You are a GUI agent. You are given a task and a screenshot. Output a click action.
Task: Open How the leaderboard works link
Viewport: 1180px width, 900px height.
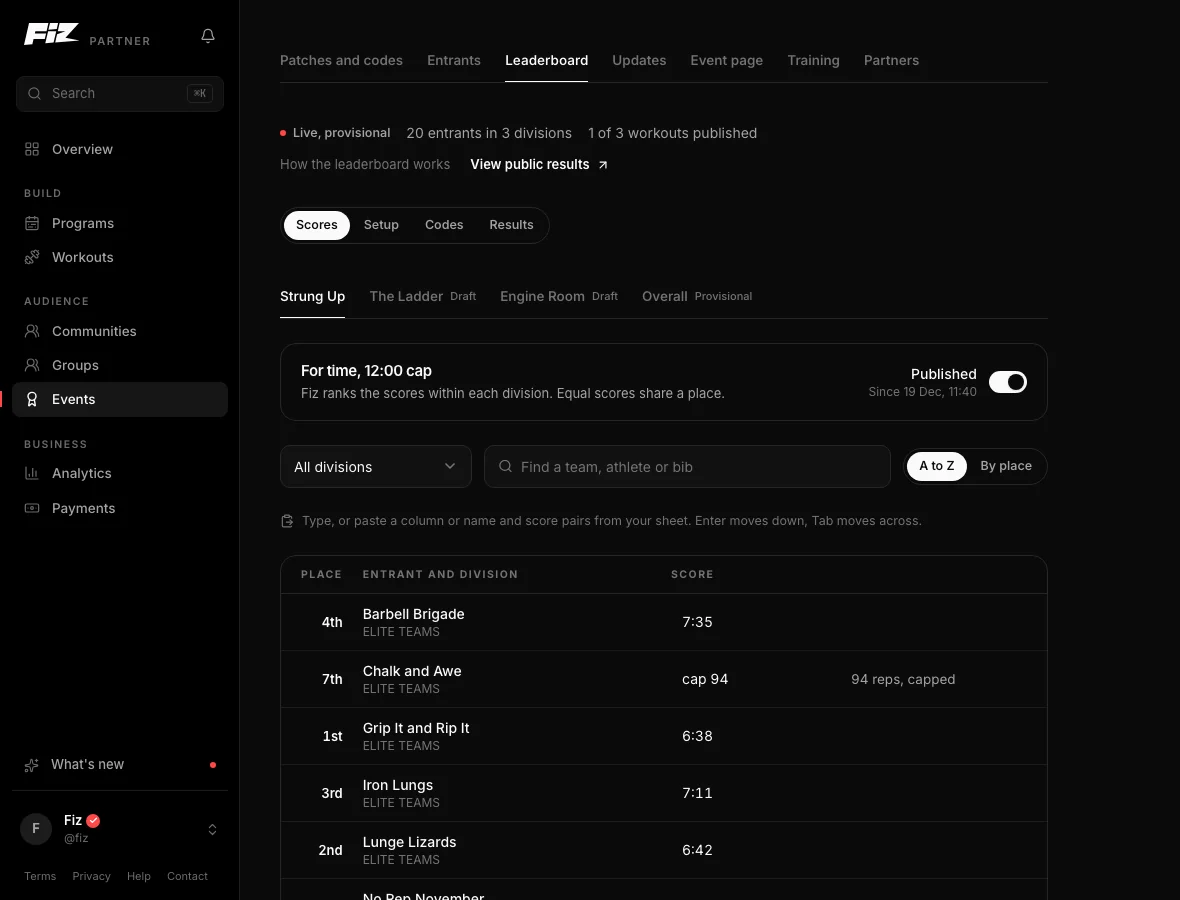(365, 164)
